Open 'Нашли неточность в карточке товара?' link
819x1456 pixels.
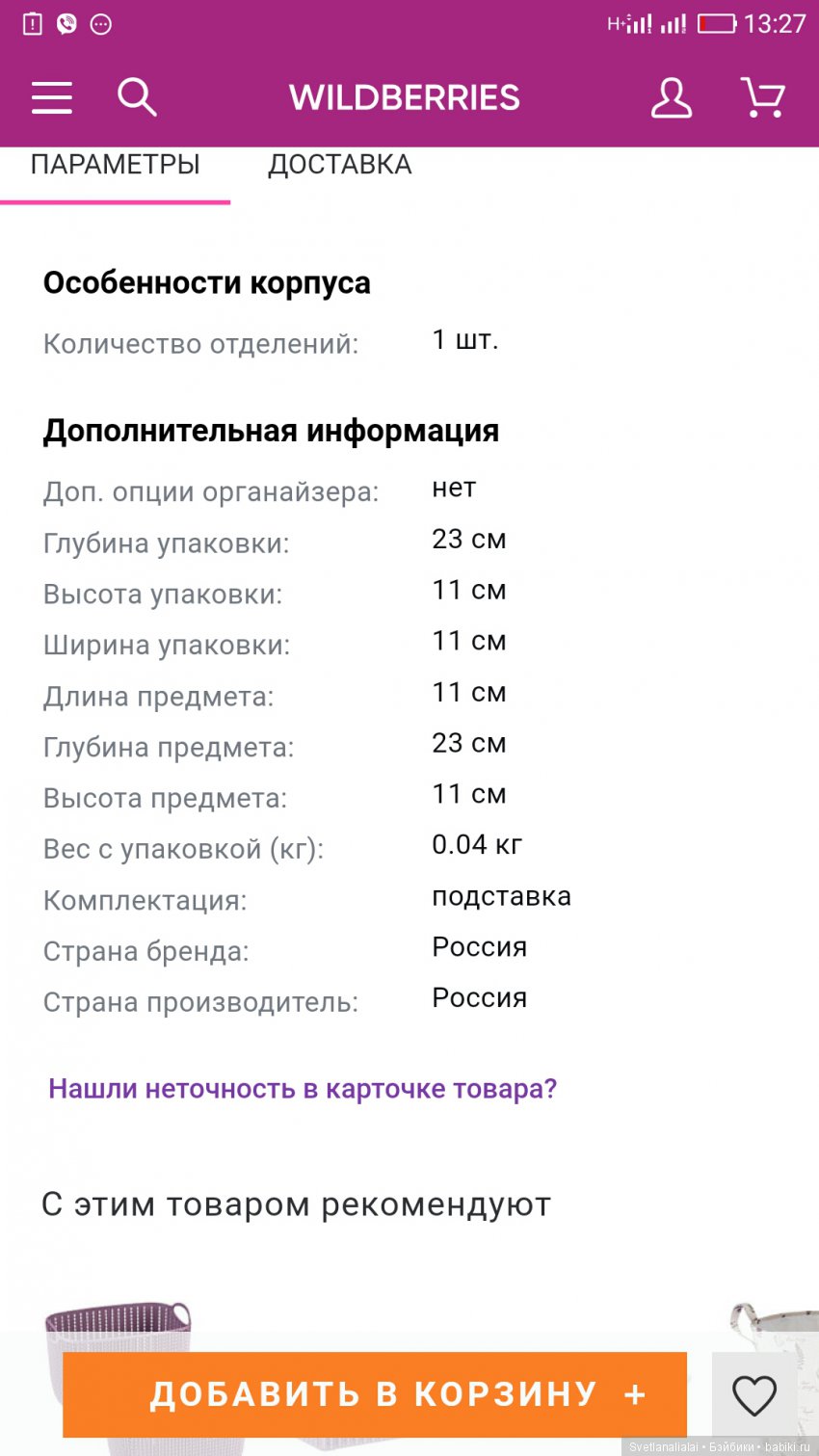pos(303,1089)
